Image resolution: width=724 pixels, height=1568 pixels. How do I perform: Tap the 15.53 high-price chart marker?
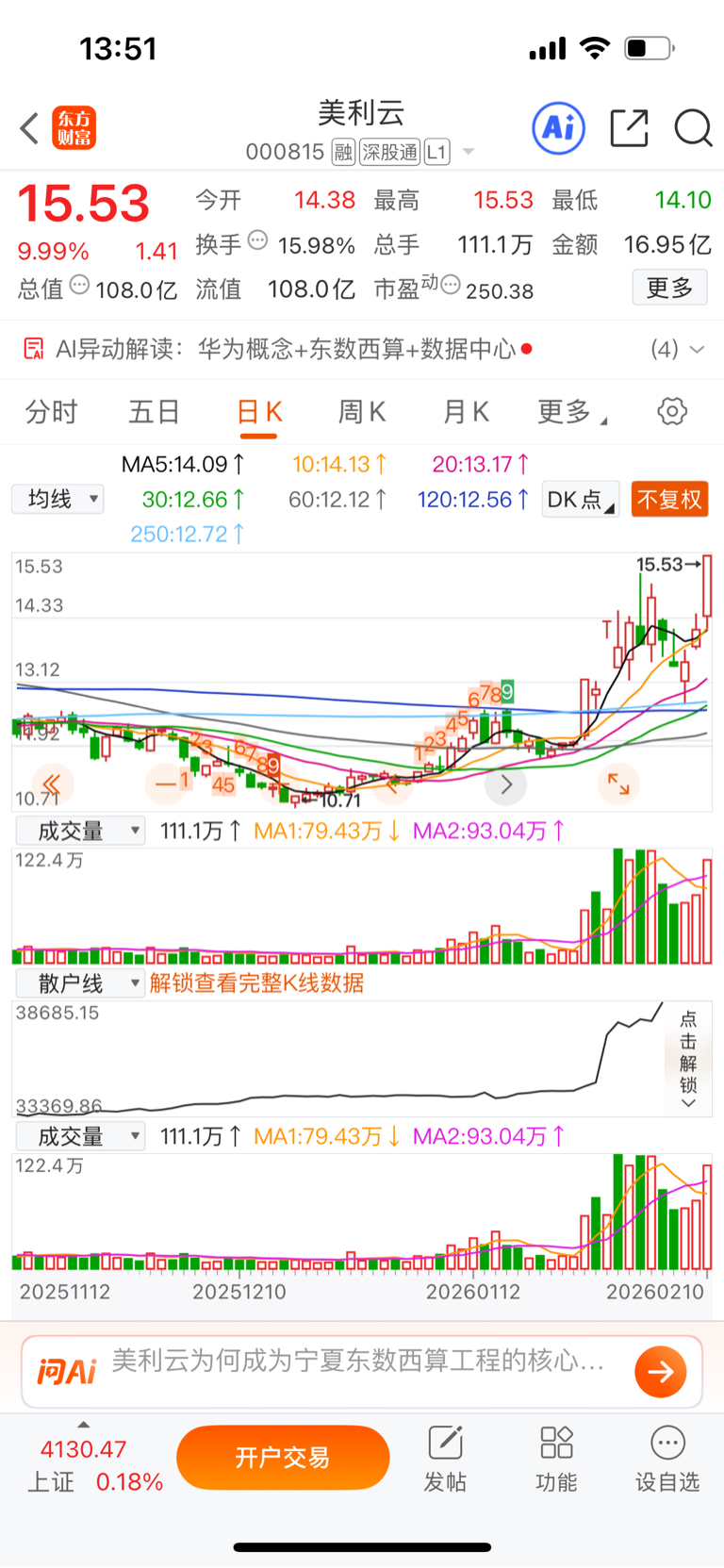coord(668,564)
